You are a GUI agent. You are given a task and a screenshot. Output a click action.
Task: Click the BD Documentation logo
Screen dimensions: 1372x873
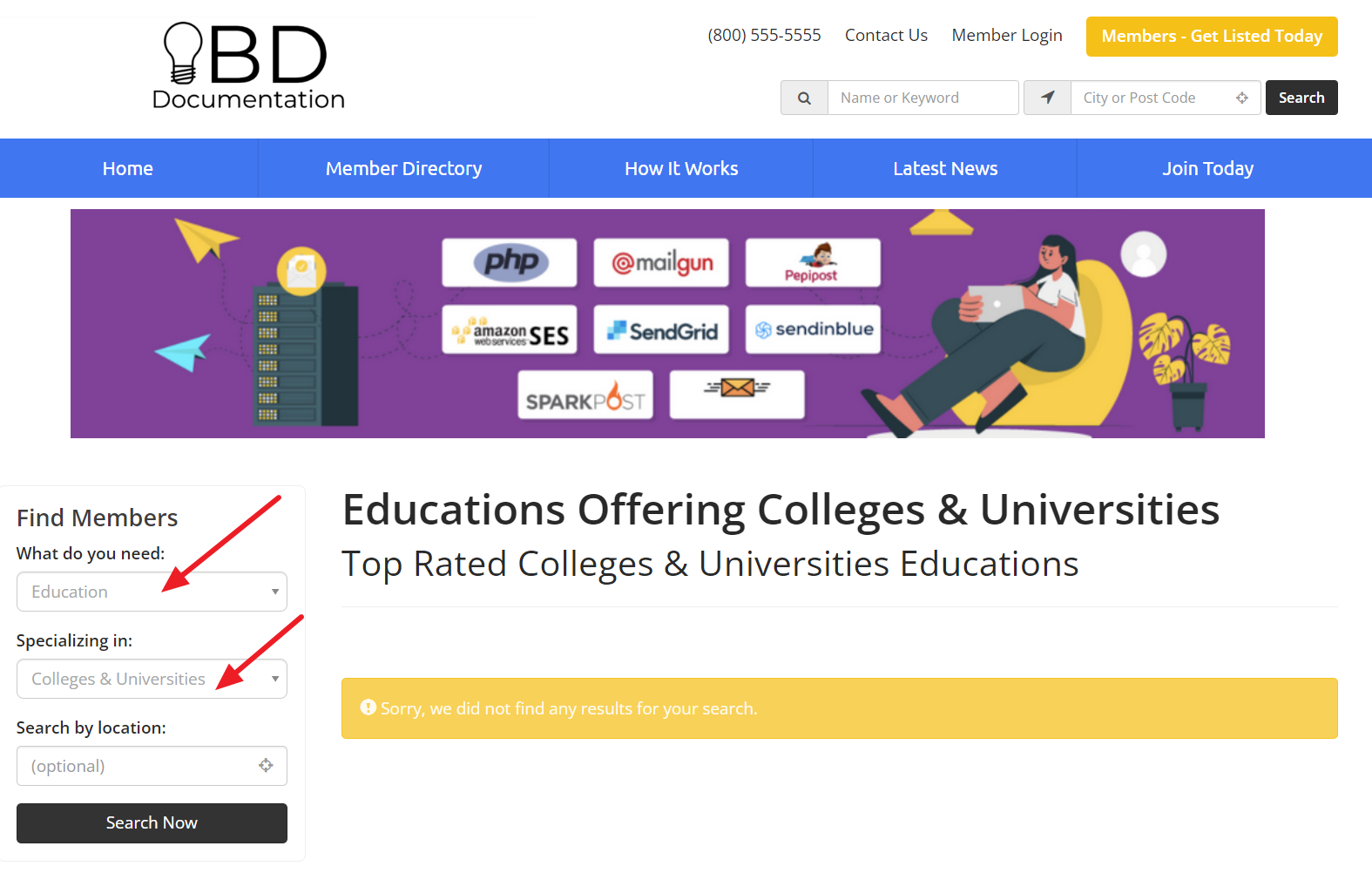pyautogui.click(x=248, y=66)
